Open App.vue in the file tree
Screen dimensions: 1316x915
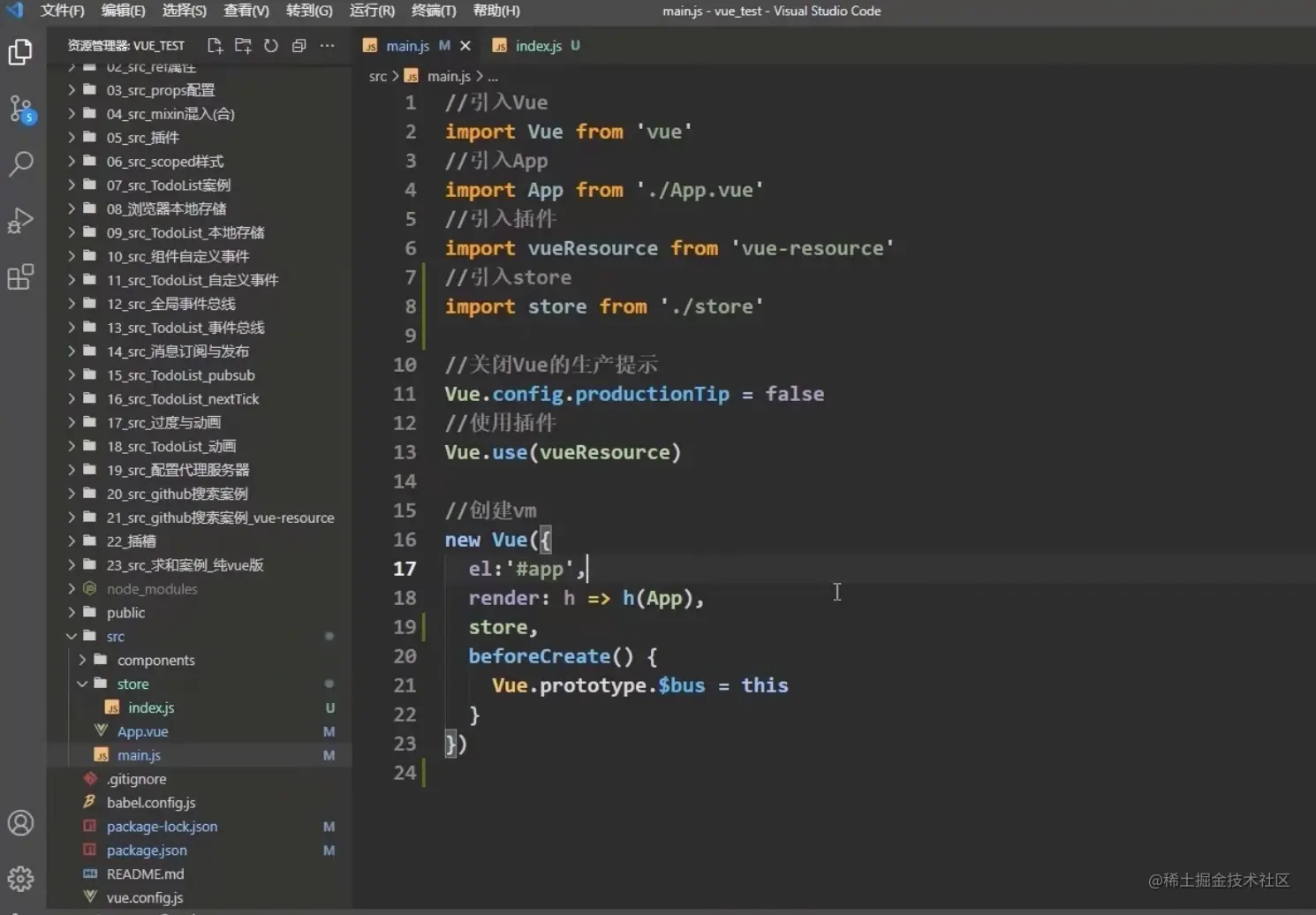[142, 731]
